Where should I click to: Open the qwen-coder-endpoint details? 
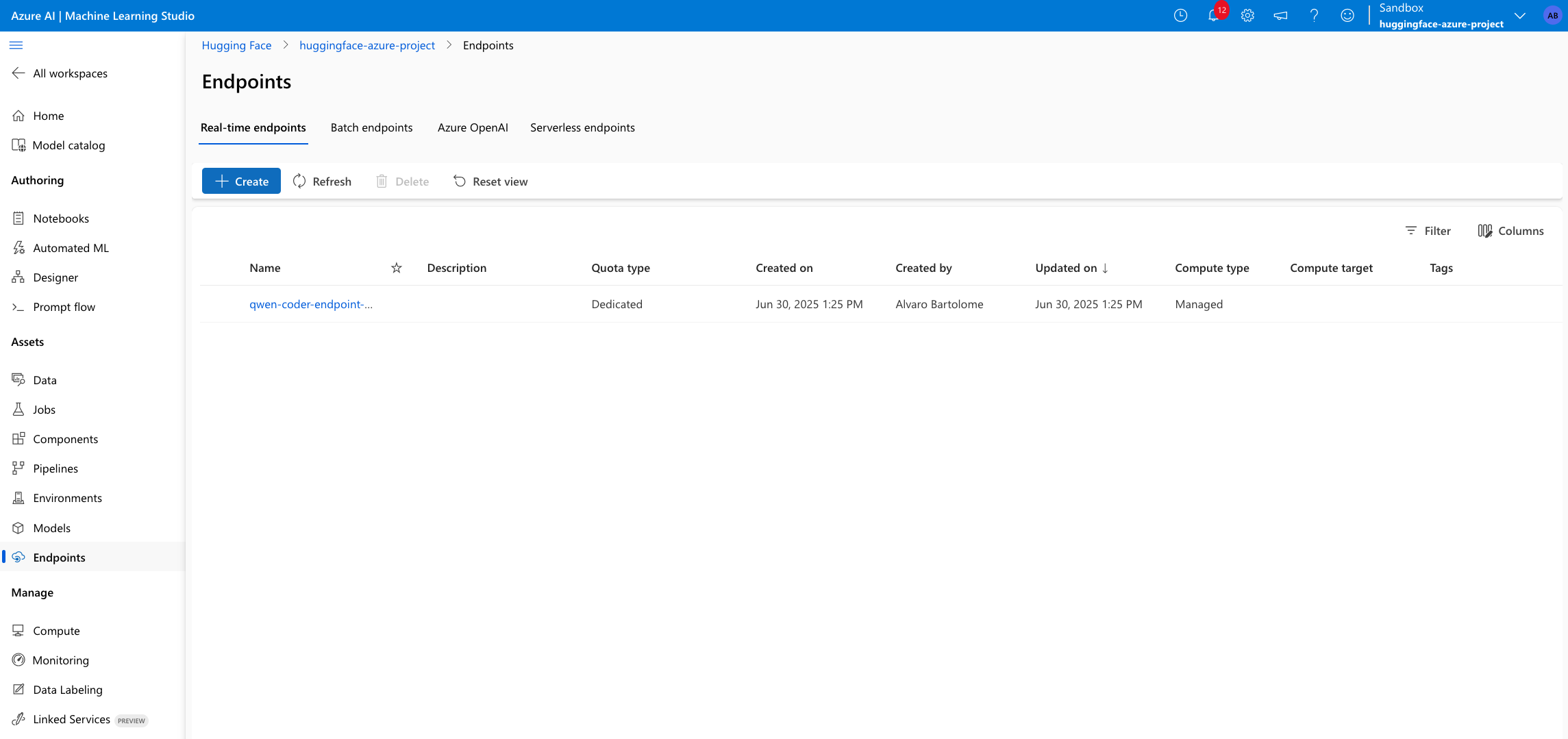point(311,303)
